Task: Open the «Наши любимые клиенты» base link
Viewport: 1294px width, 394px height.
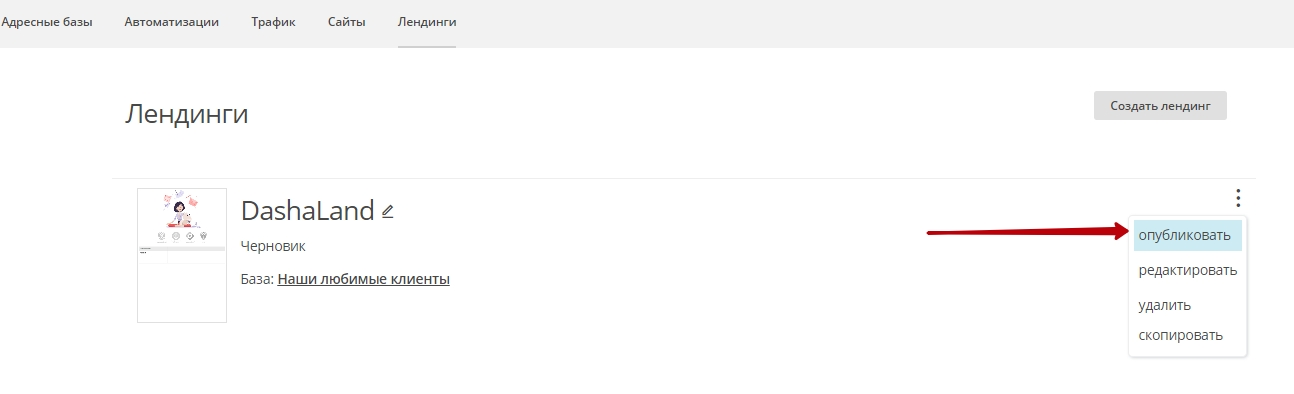Action: tap(363, 279)
